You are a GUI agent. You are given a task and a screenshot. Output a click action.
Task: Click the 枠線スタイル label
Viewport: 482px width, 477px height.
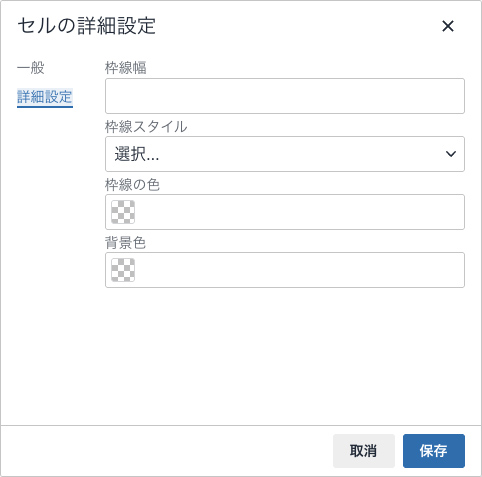[146, 127]
